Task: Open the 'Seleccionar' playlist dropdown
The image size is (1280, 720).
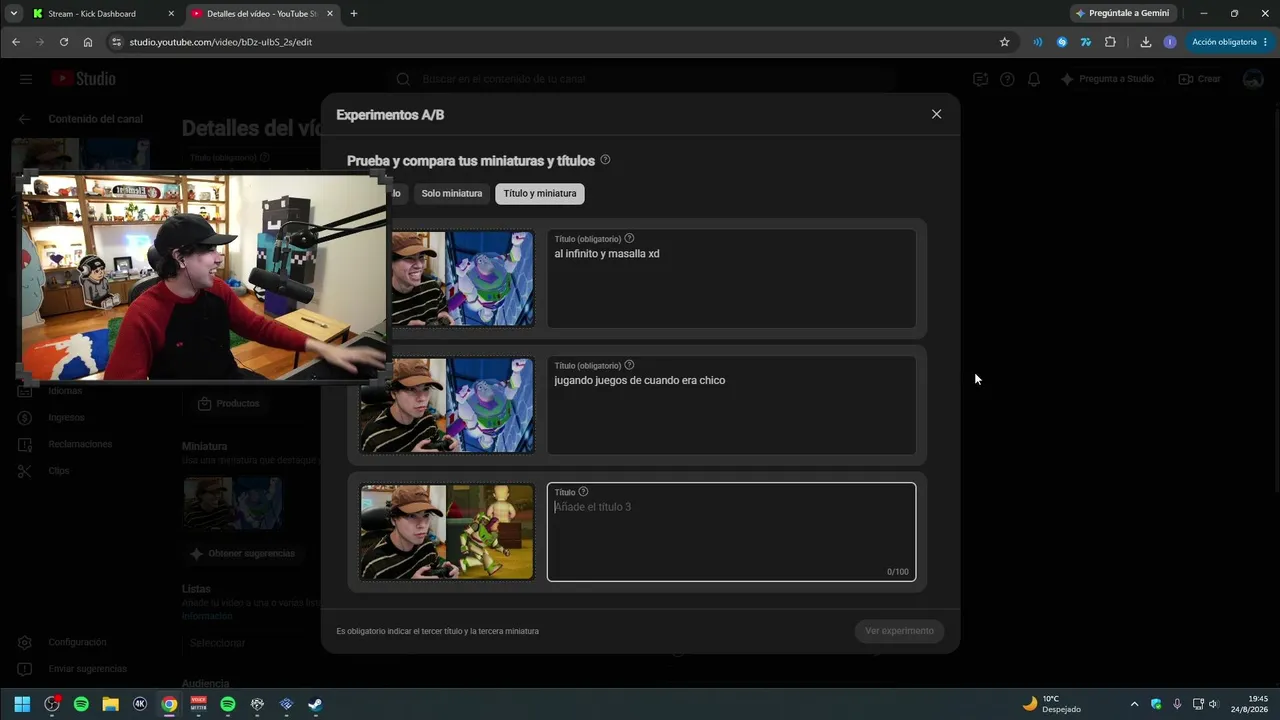Action: coord(252,643)
